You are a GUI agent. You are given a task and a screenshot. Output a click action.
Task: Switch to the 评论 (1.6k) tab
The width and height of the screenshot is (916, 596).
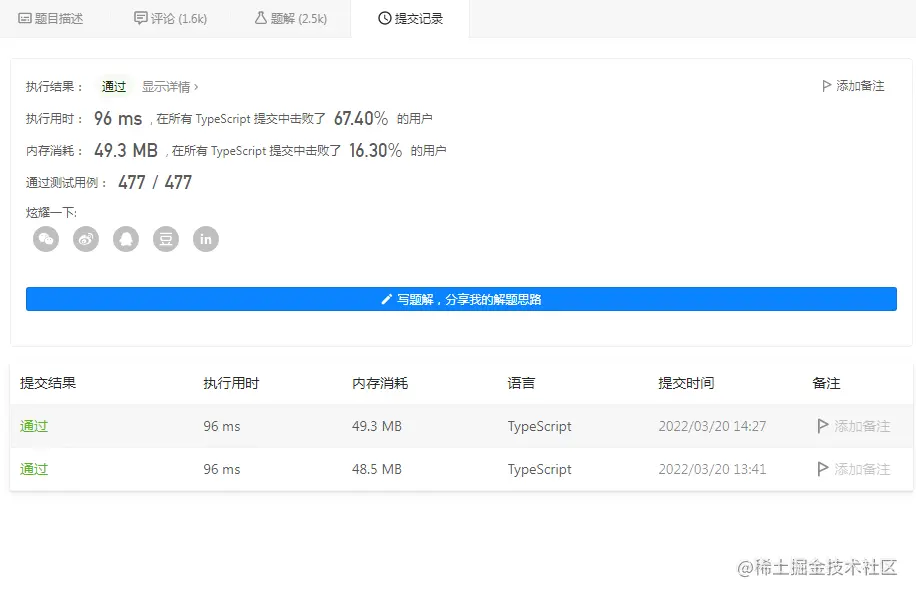tap(171, 19)
